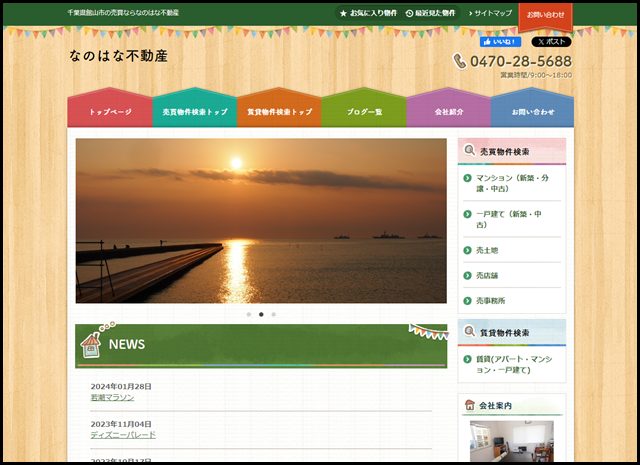Open マンション（新築・分譲・中古） listing link
Screen dimensions: 640x465
pos(512,183)
